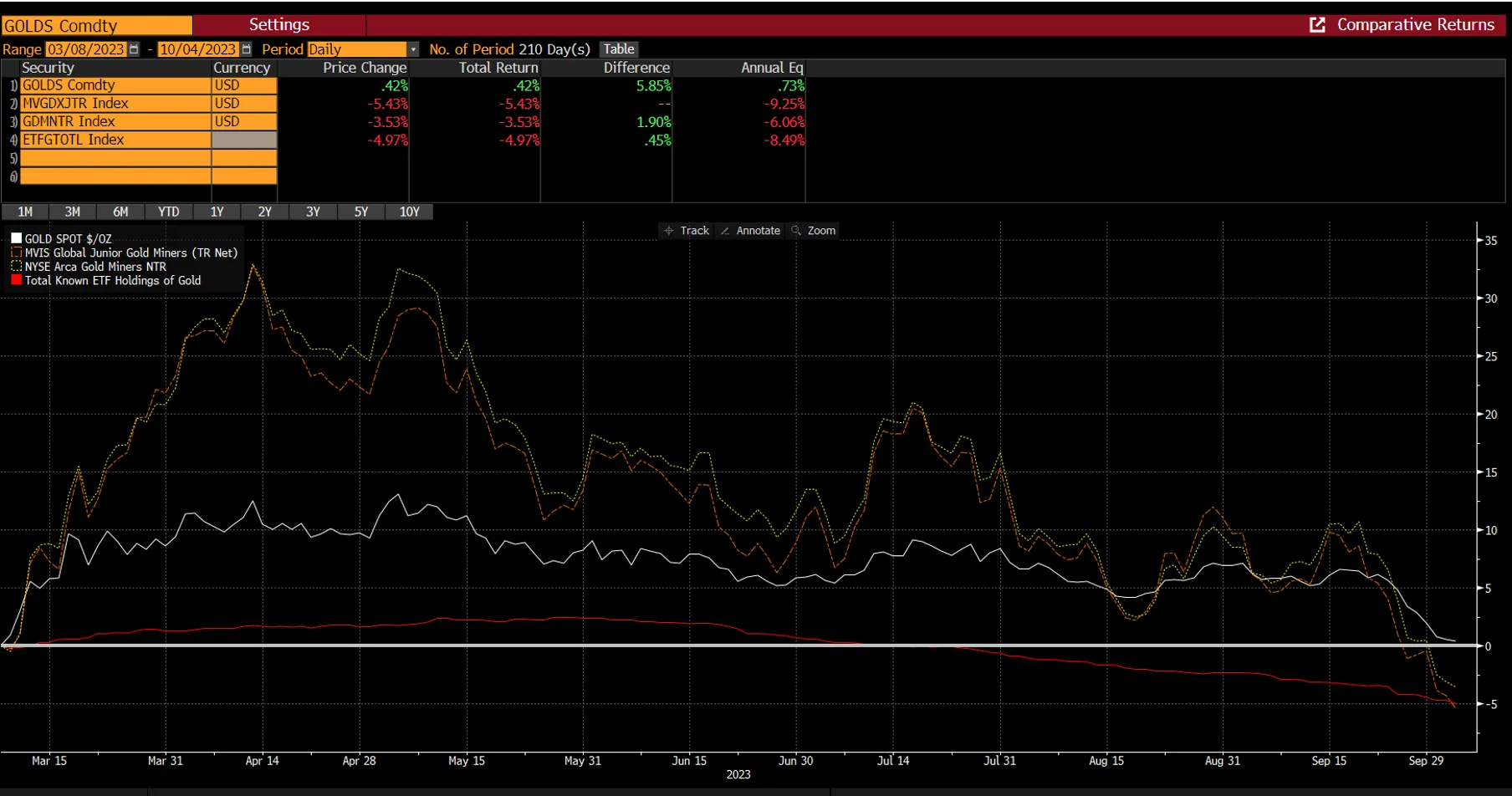Screen dimensions: 1512x796
Task: Select ETFGTOTL Index security field
Action: click(115, 140)
